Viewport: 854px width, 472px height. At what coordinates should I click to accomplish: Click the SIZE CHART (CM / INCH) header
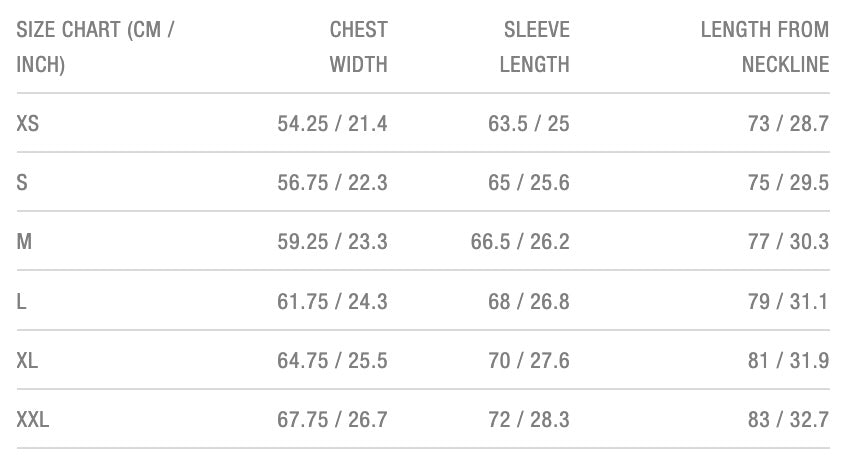point(95,47)
